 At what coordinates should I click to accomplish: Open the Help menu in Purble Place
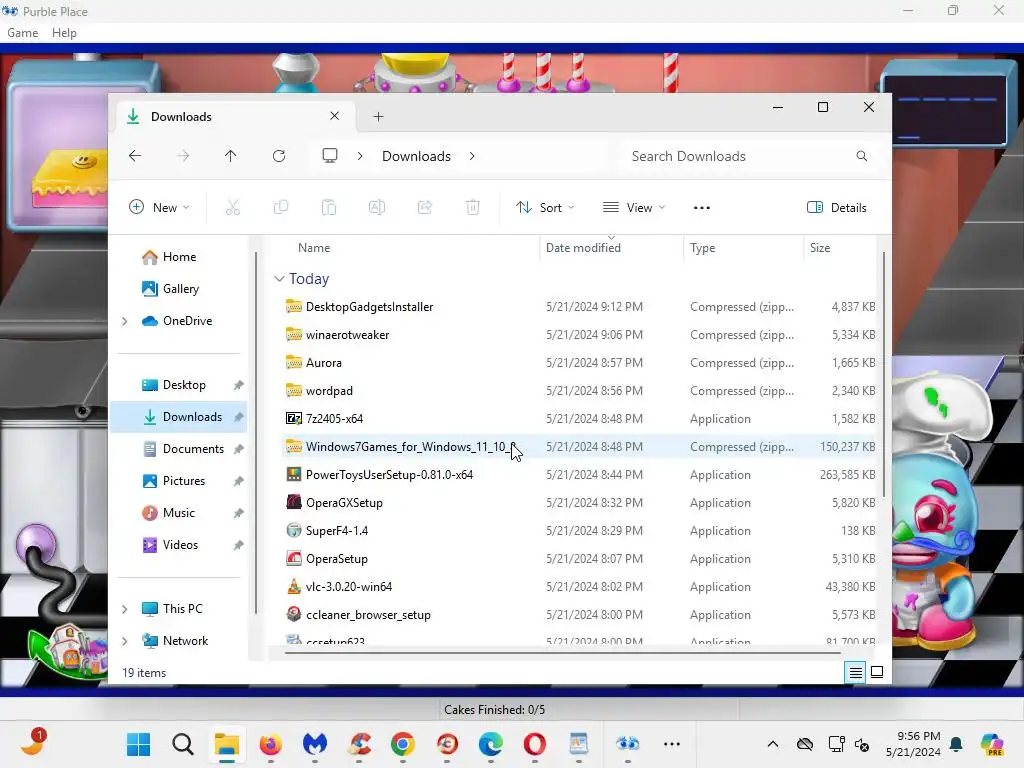click(x=64, y=33)
